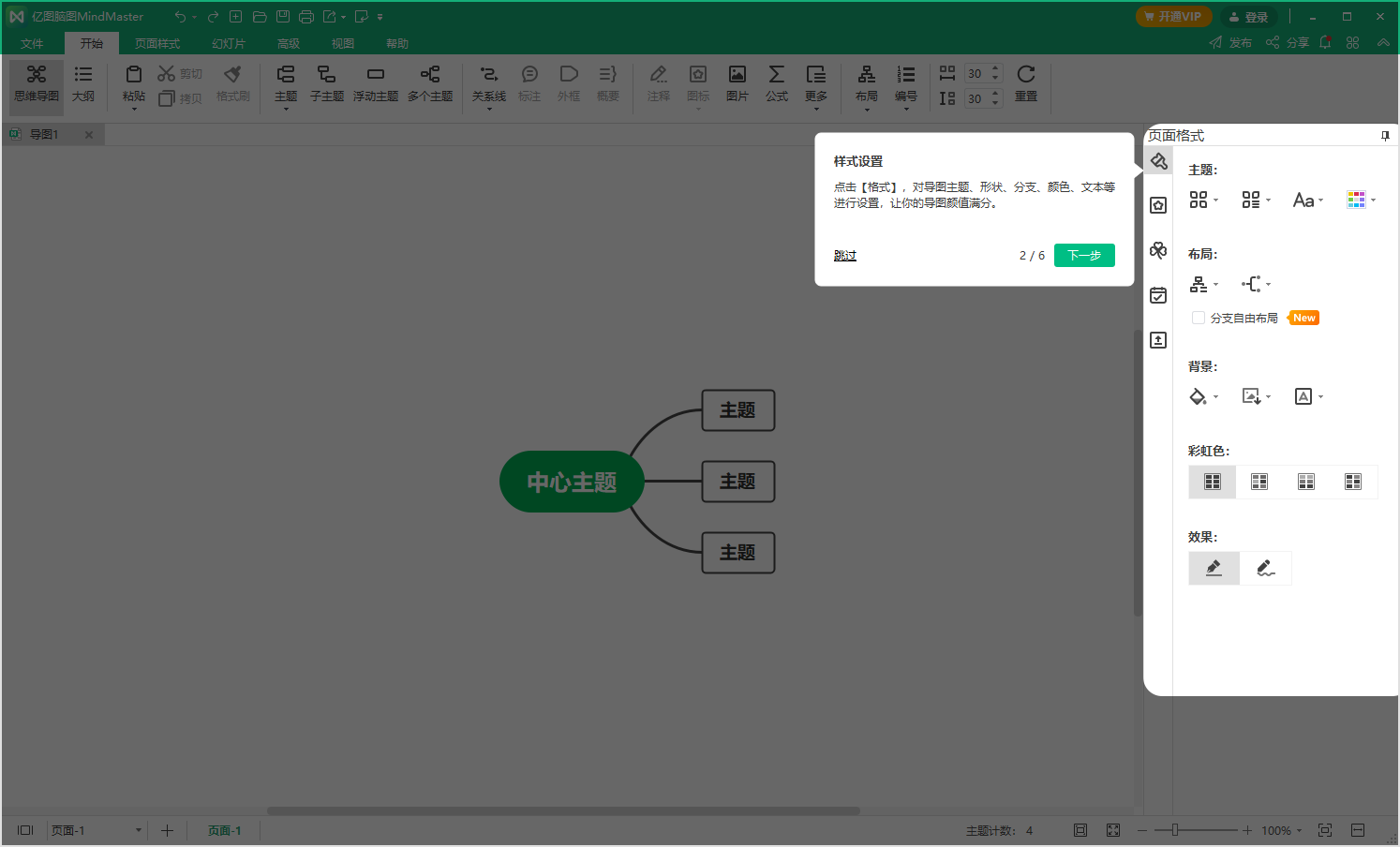Insert a 公式 formula
The height and width of the screenshot is (847, 1400).
[x=777, y=84]
